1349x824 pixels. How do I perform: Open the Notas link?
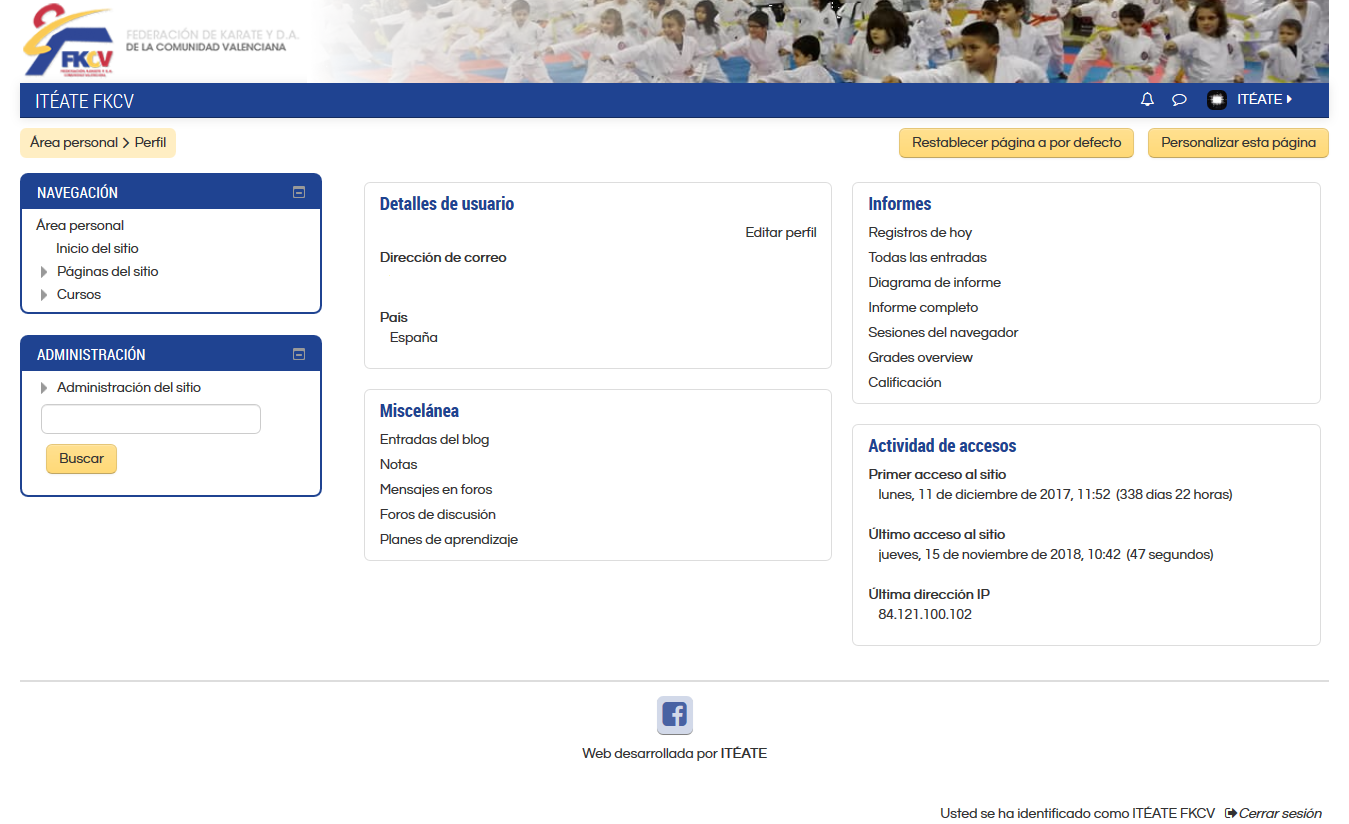pyautogui.click(x=398, y=465)
